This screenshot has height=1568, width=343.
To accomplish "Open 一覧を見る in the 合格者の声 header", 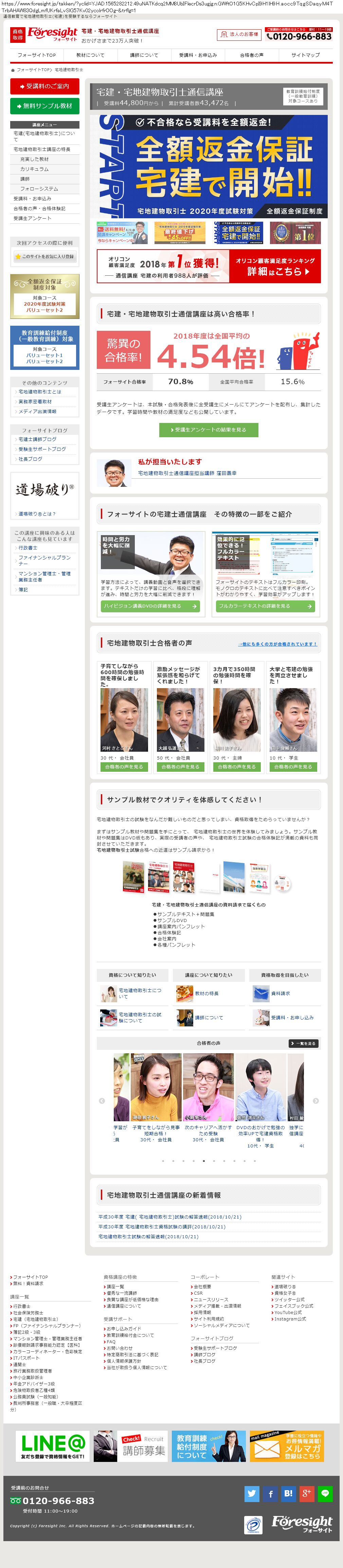I will pos(304,1043).
